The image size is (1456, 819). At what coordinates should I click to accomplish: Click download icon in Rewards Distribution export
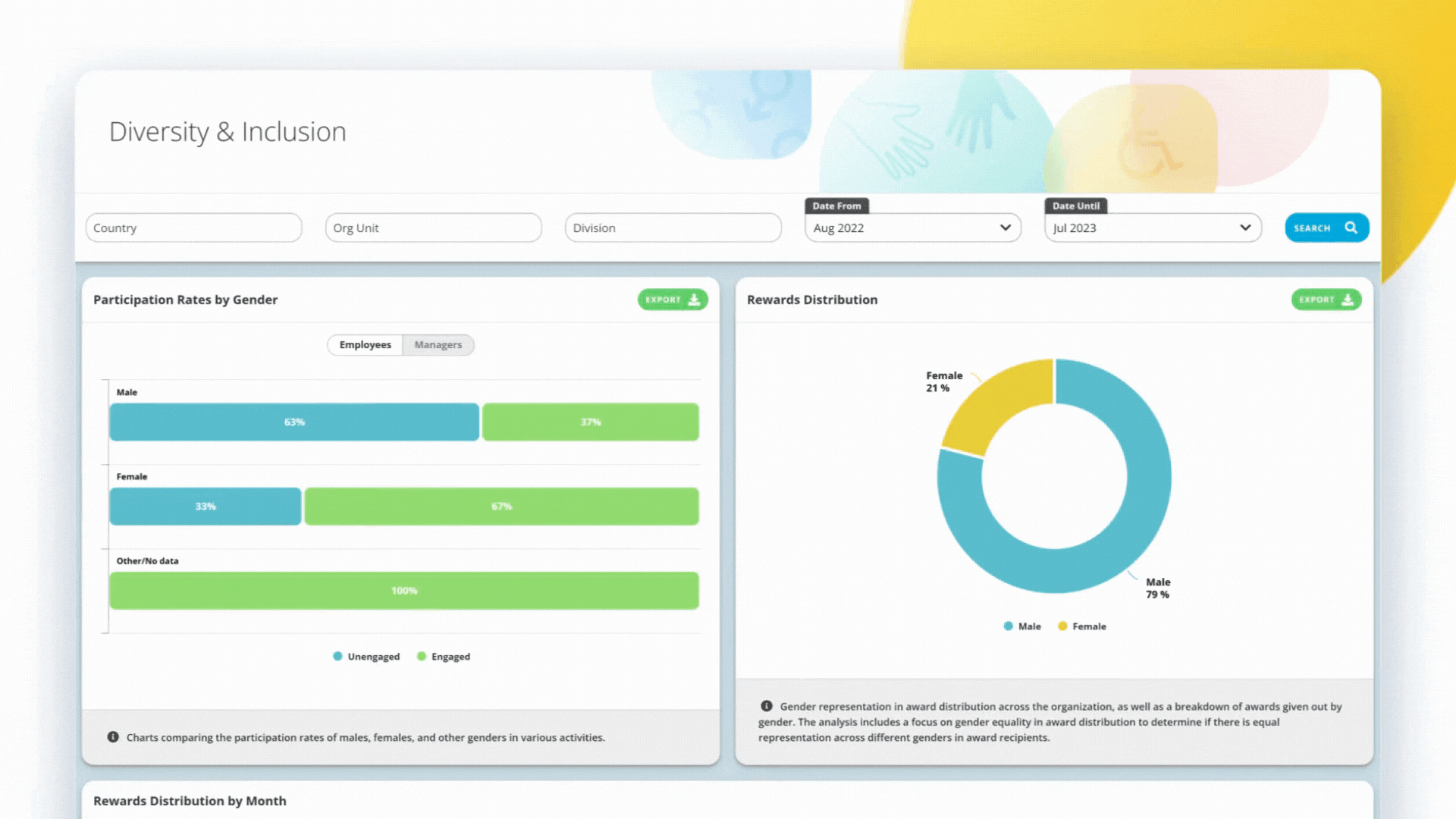tap(1347, 300)
